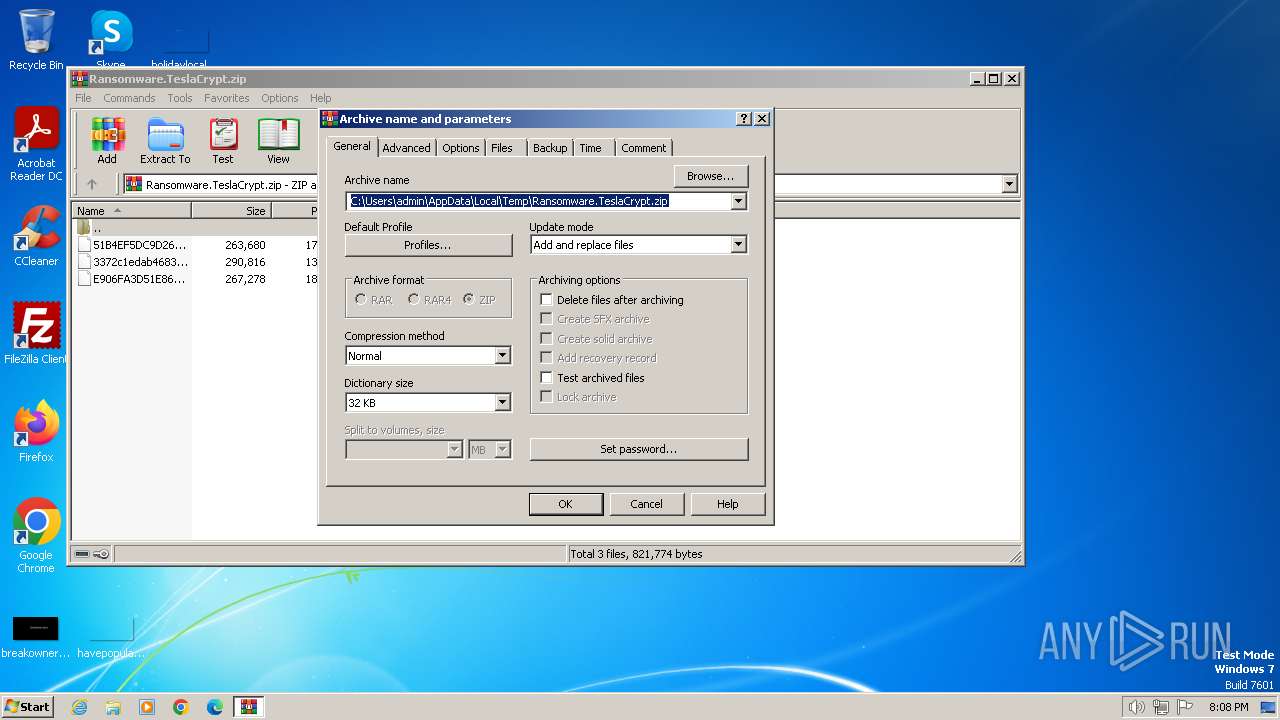Select RAR archive format radio
The height and width of the screenshot is (720, 1280).
[x=361, y=300]
